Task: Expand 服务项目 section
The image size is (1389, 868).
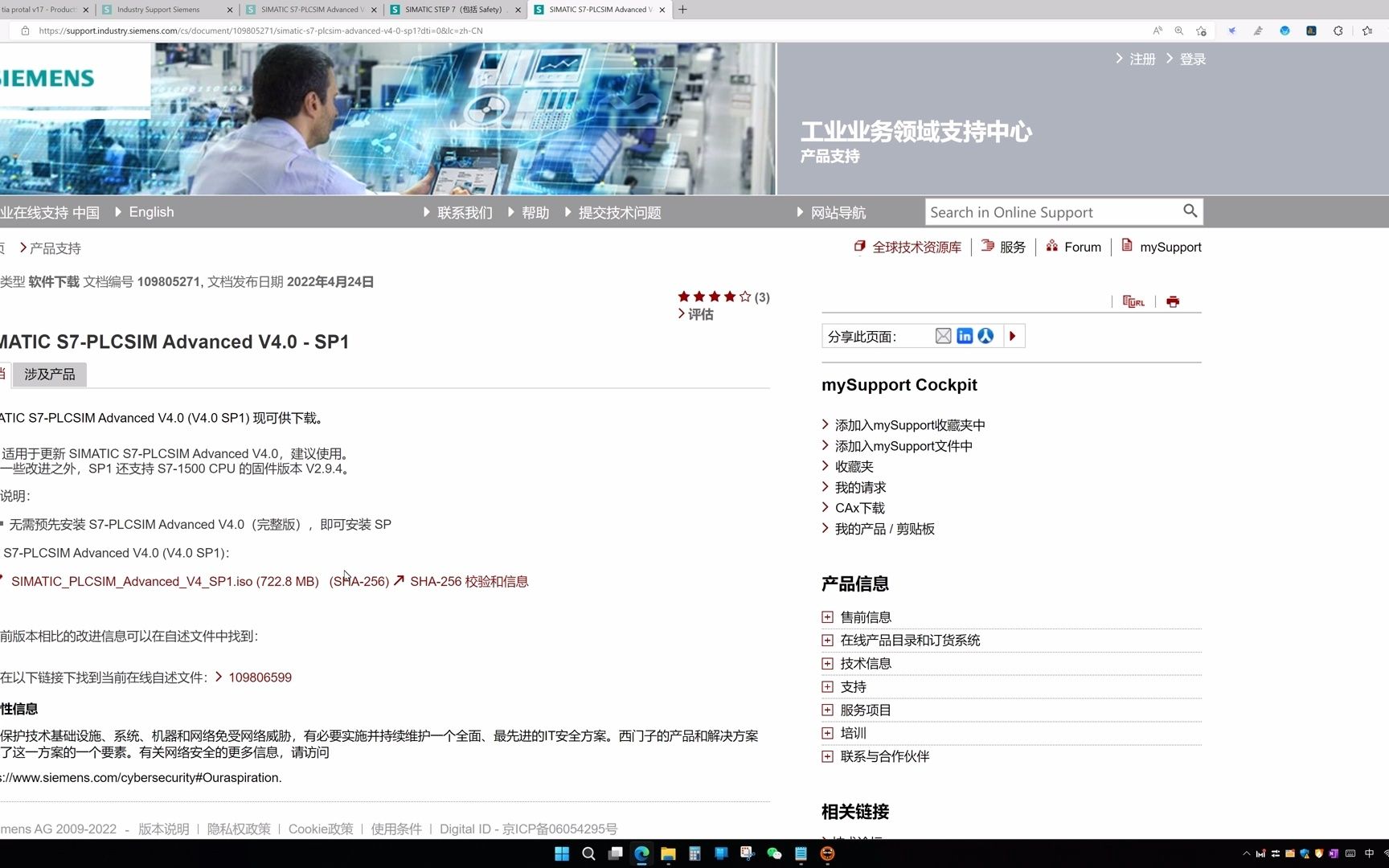Action: tap(827, 710)
